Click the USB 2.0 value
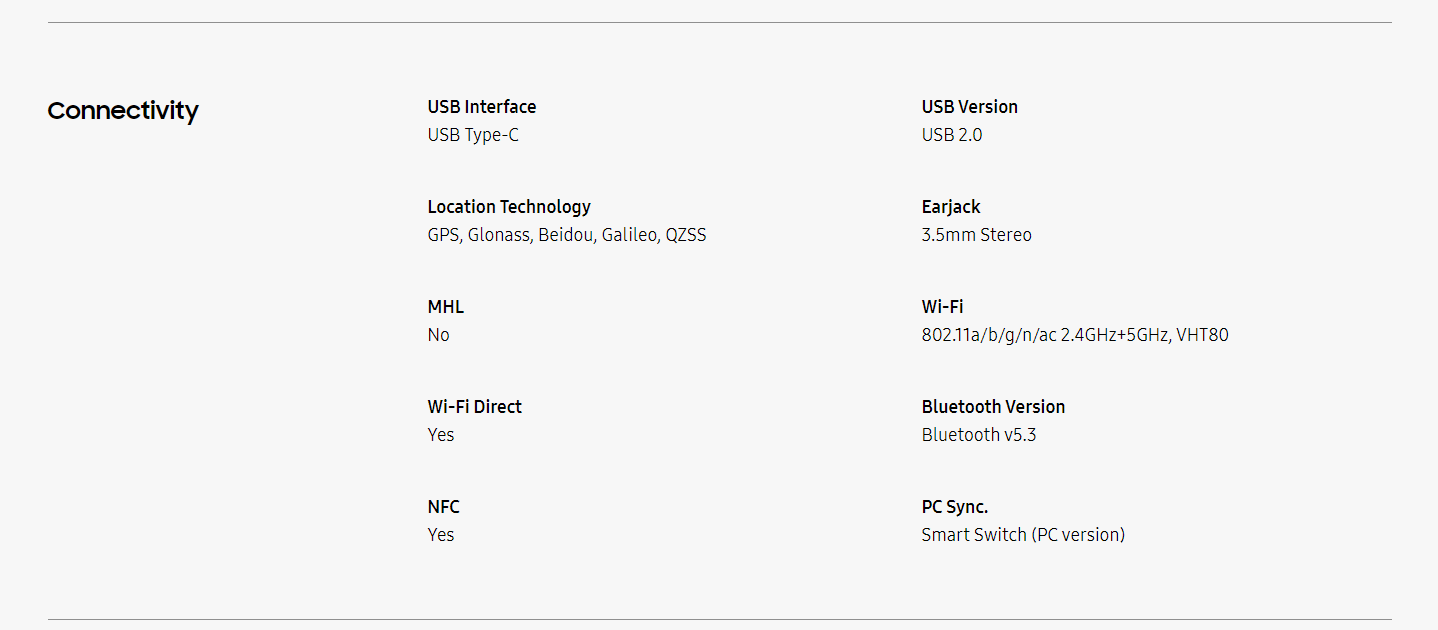 click(951, 135)
